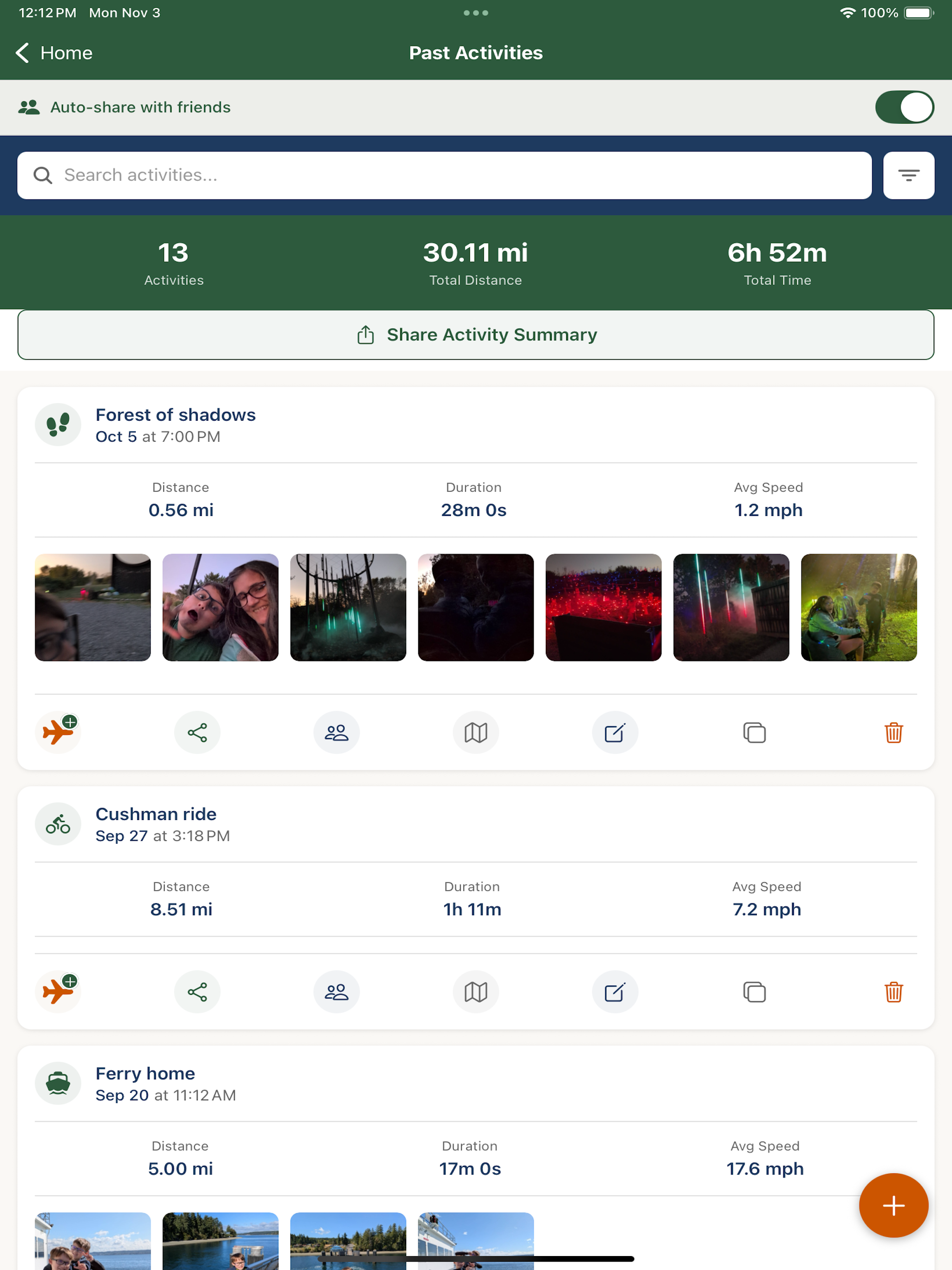Delete the Cushman ride activity

tap(893, 992)
